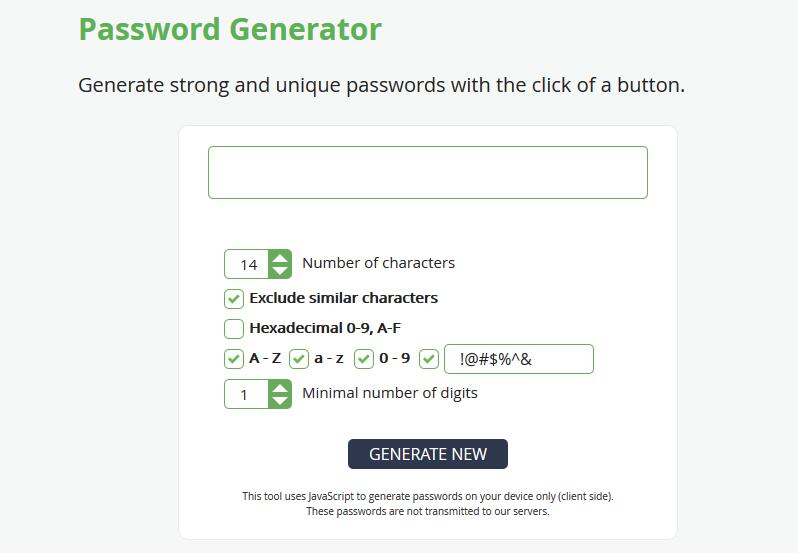Enable the Hexadecimal 0-9, A-F checkbox
This screenshot has height=553, width=798.
point(234,329)
